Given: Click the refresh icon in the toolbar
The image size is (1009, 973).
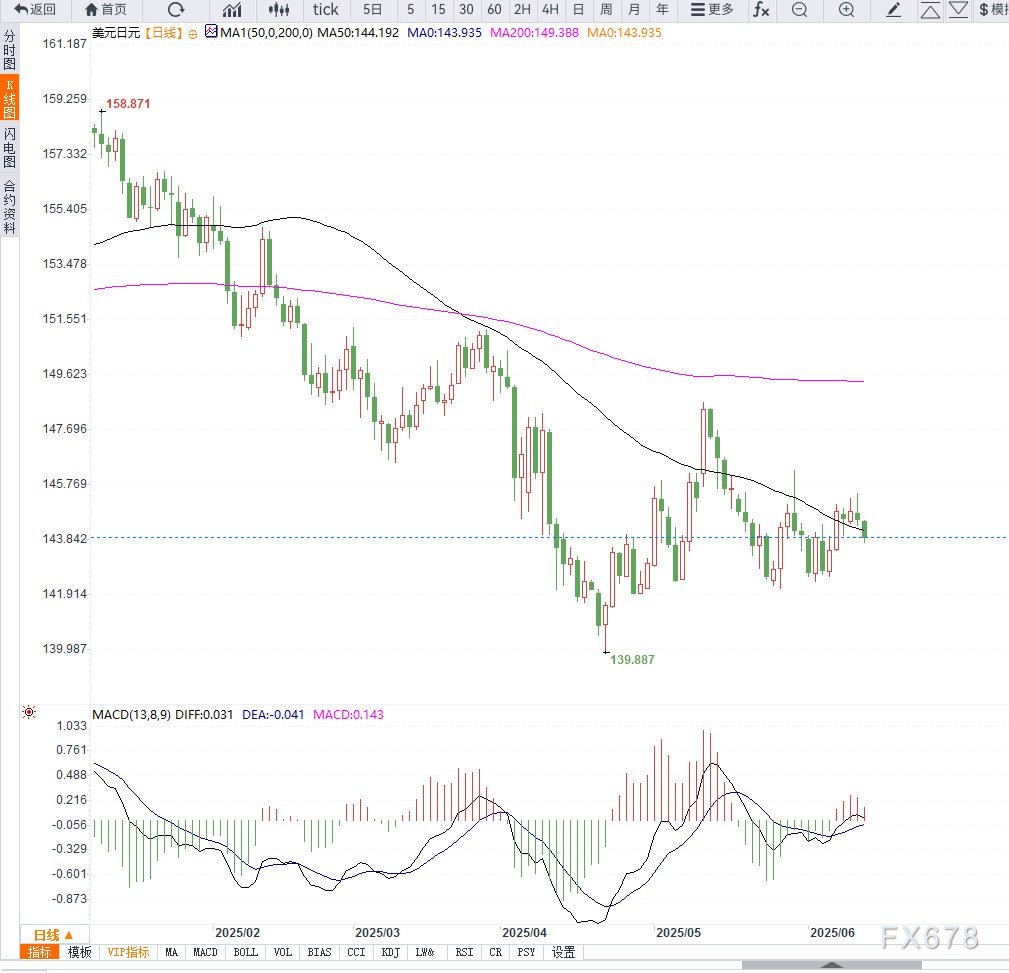Looking at the screenshot, I should coord(176,10).
